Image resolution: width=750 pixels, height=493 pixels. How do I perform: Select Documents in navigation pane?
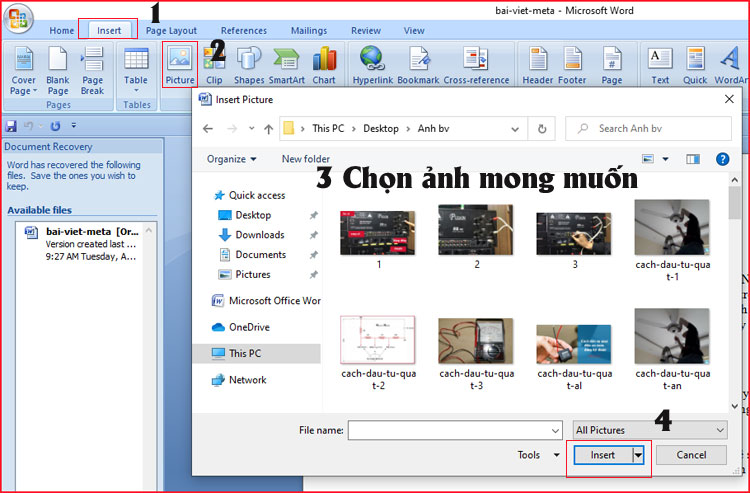[252, 255]
